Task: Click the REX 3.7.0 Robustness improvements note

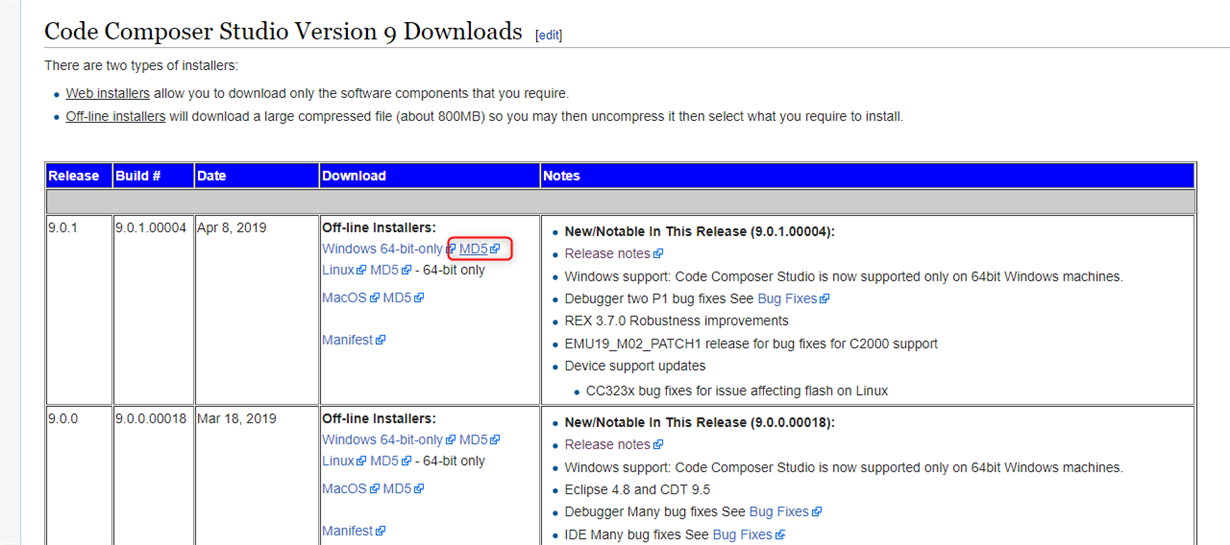Action: coord(677,321)
